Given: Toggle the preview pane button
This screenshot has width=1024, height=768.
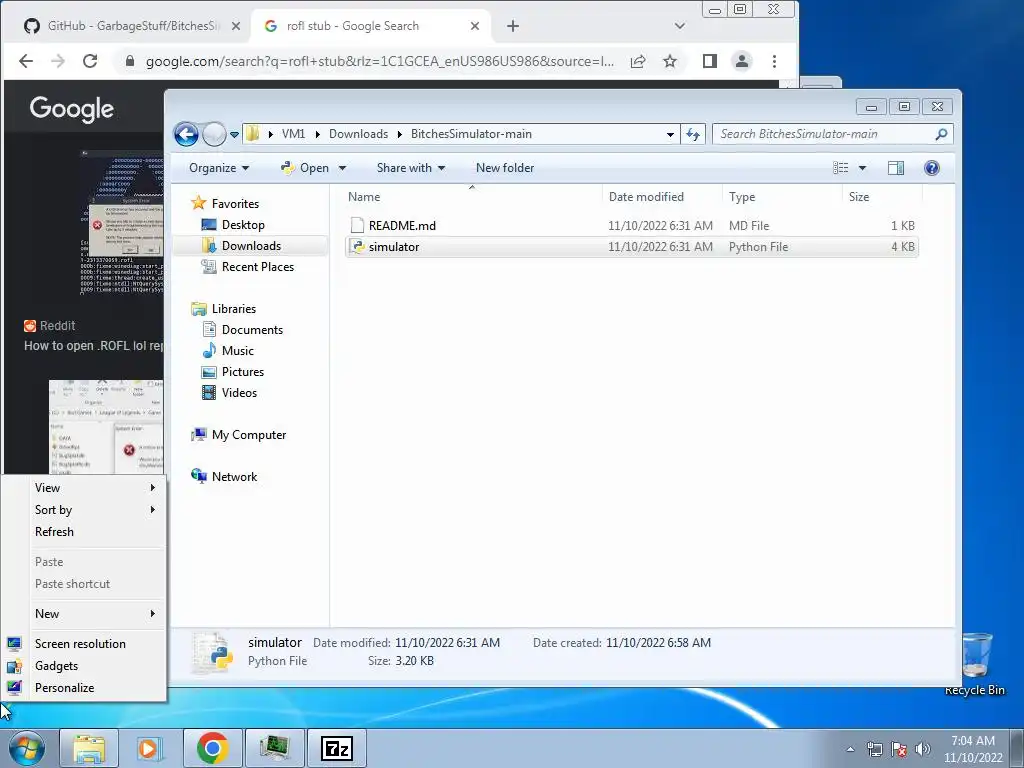Looking at the screenshot, I should click(896, 168).
